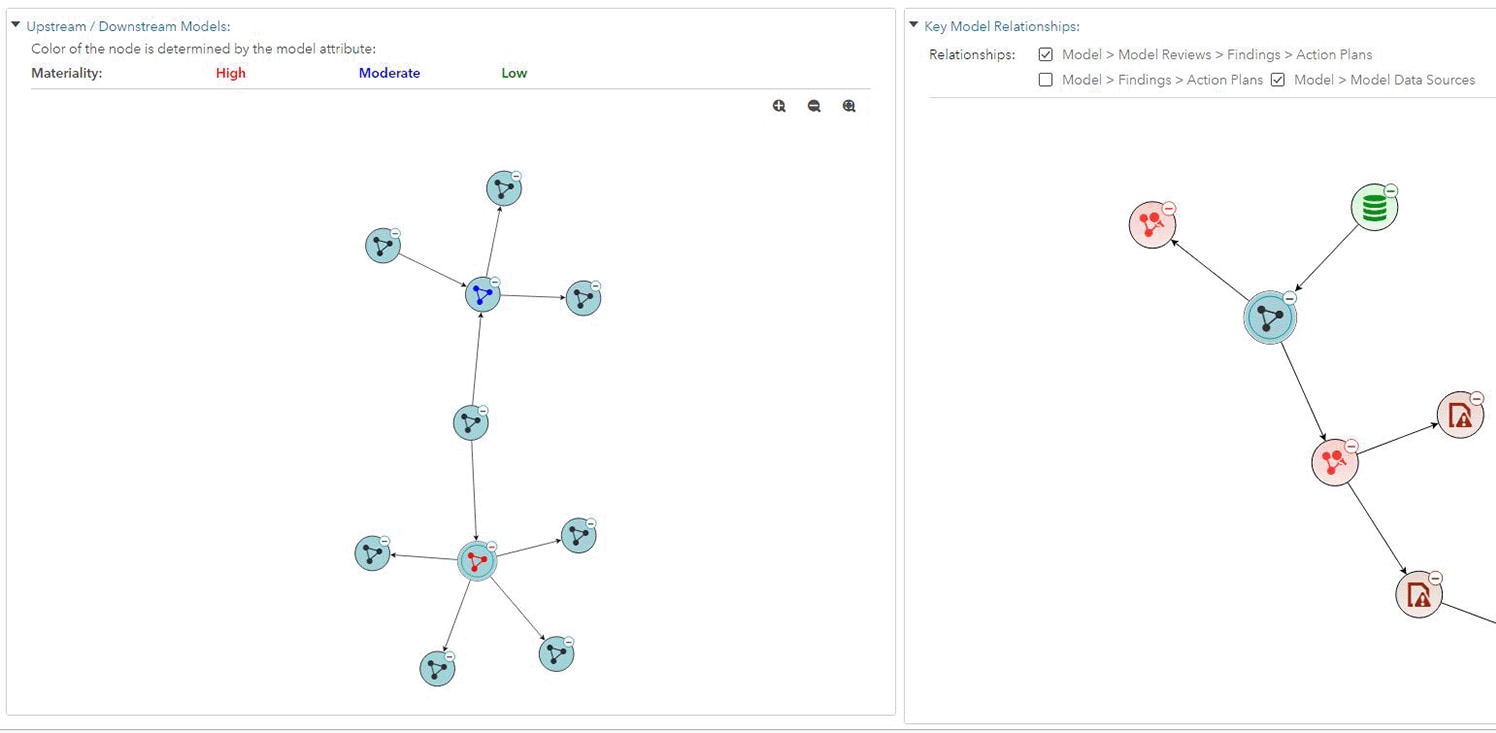Disable the Model > Model Data Sources checkbox

pyautogui.click(x=1278, y=79)
